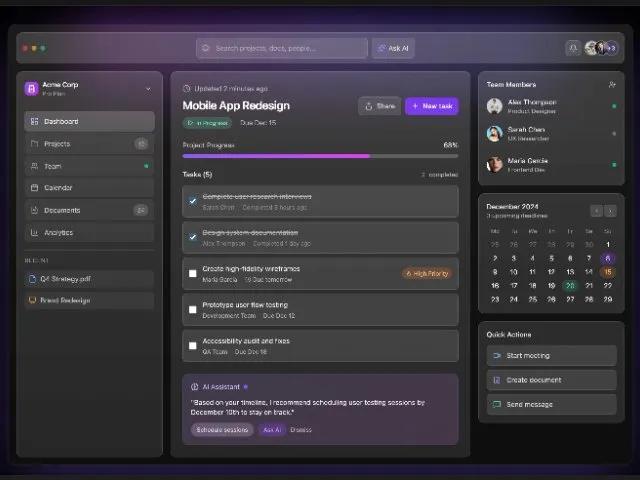The height and width of the screenshot is (480, 640).
Task: Select December 8 in the calendar
Action: [x=607, y=258]
